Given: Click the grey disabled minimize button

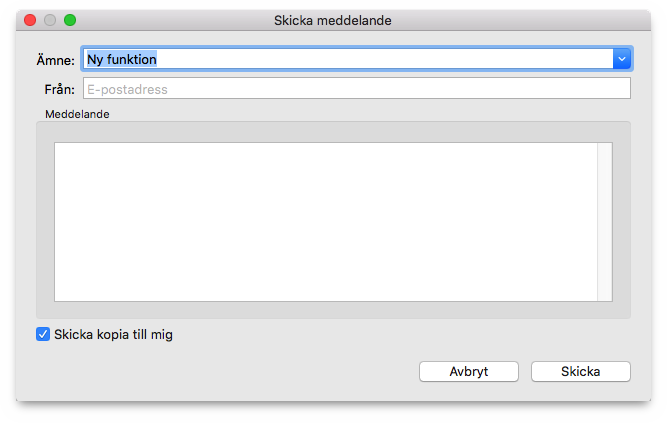Looking at the screenshot, I should coord(50,20).
